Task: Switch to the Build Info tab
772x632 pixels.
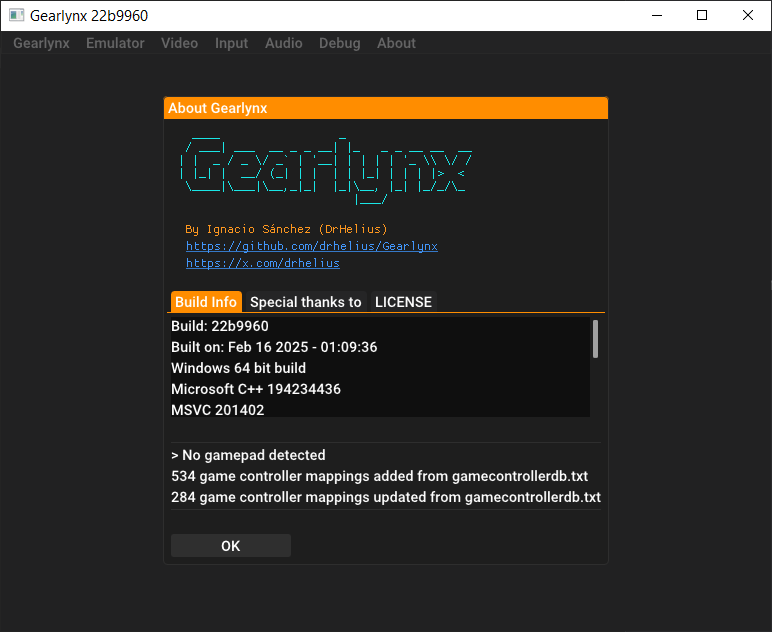Action: (206, 302)
